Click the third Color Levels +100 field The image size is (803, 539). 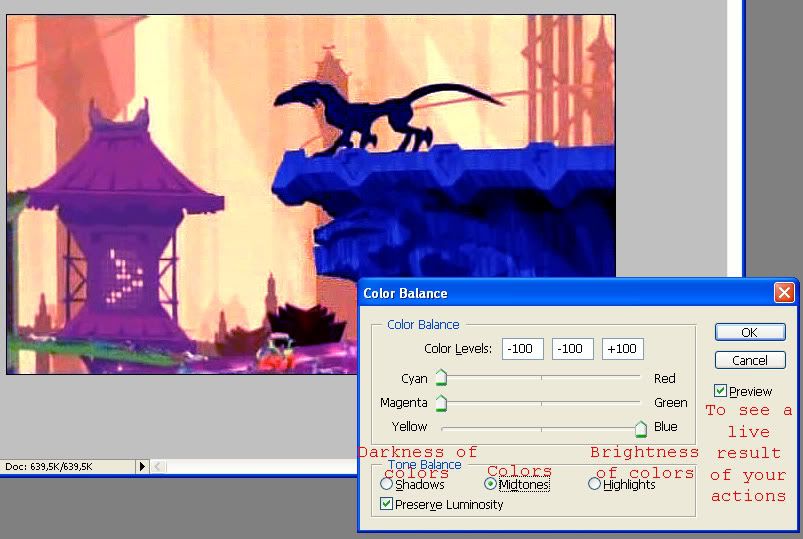(x=623, y=349)
